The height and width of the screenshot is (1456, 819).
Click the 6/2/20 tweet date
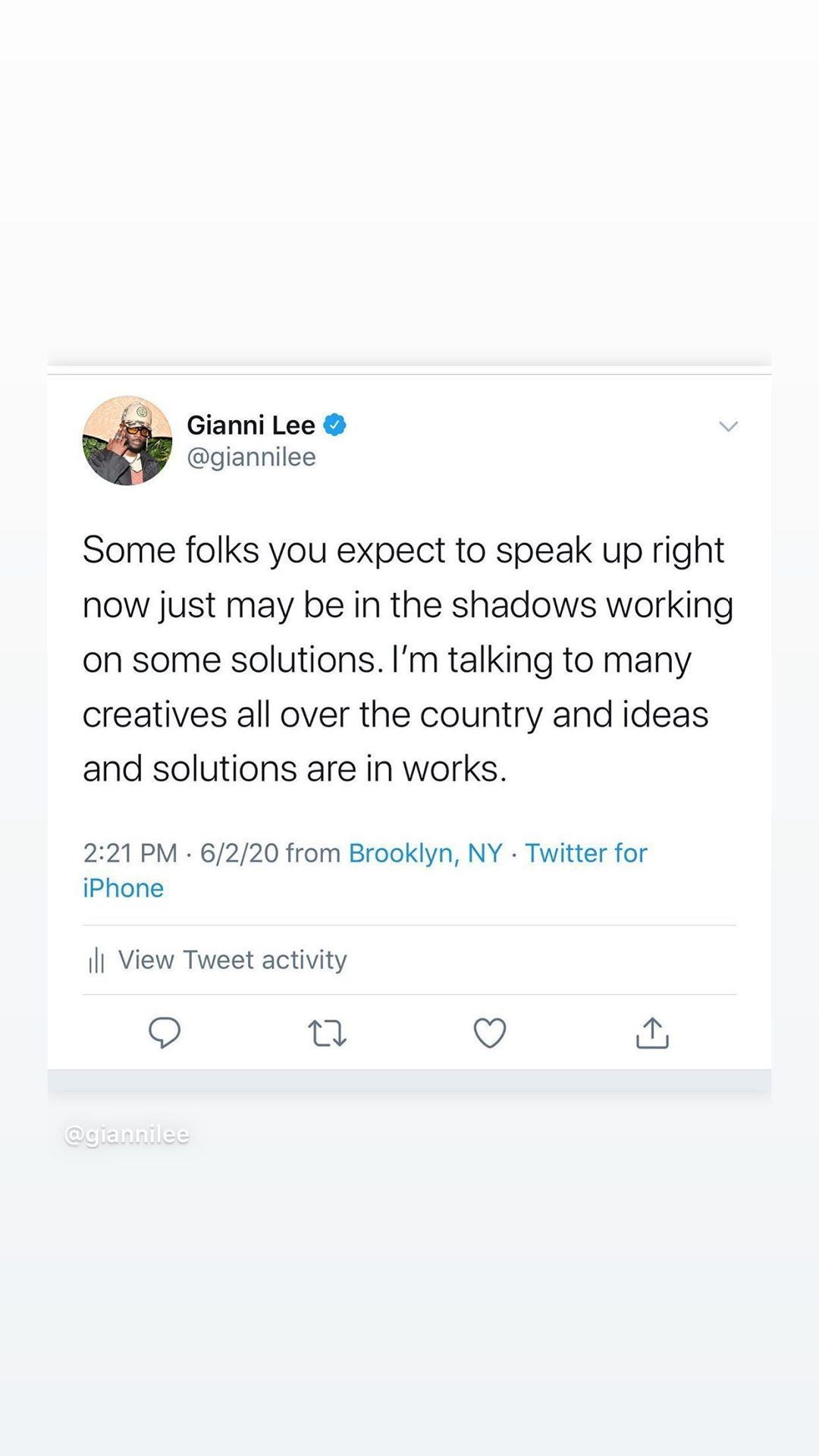pos(240,853)
